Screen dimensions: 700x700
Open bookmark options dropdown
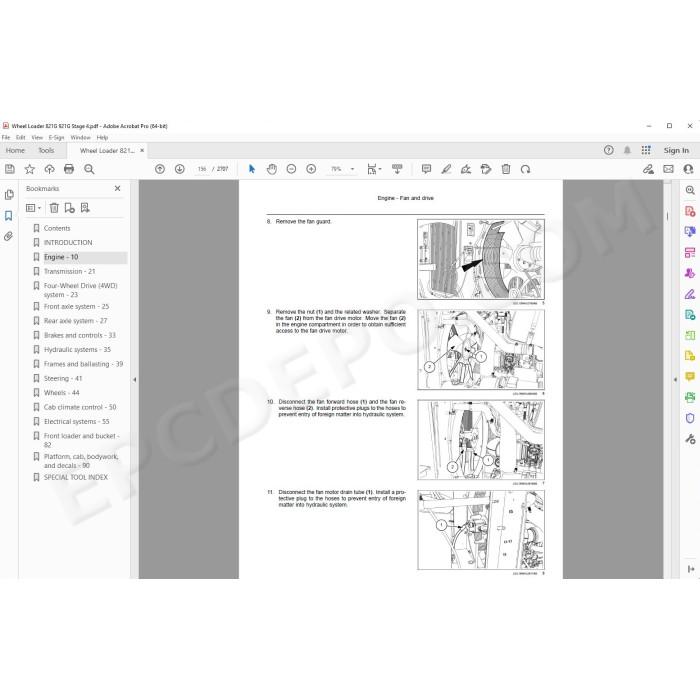pos(33,208)
